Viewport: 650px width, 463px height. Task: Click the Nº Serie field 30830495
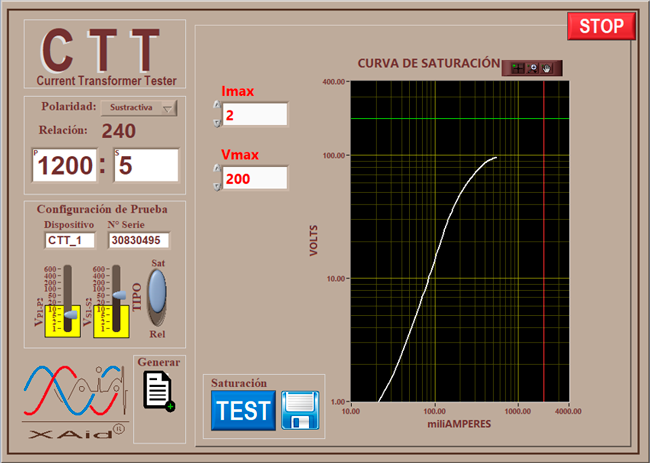point(139,240)
